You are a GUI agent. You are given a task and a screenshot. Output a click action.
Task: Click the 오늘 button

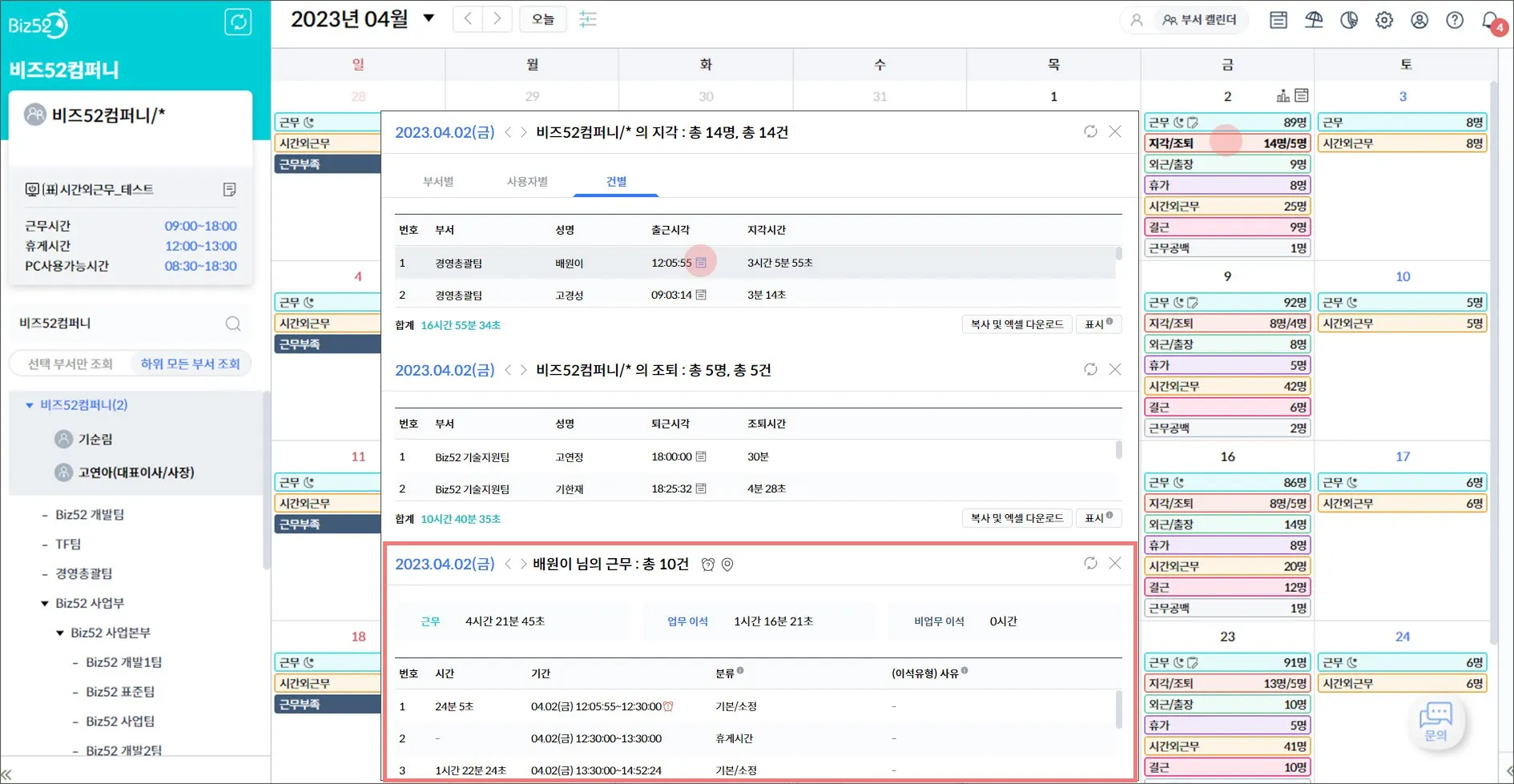click(x=543, y=19)
